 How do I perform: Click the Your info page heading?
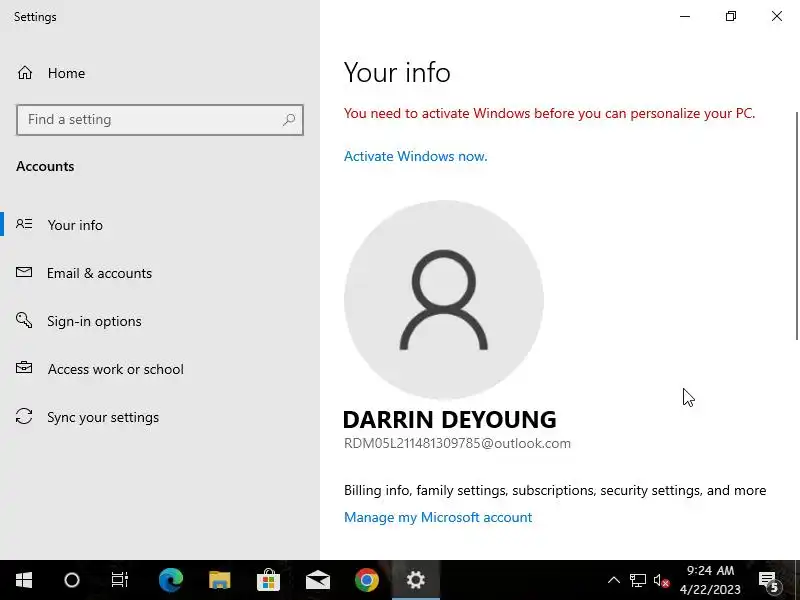(x=397, y=72)
